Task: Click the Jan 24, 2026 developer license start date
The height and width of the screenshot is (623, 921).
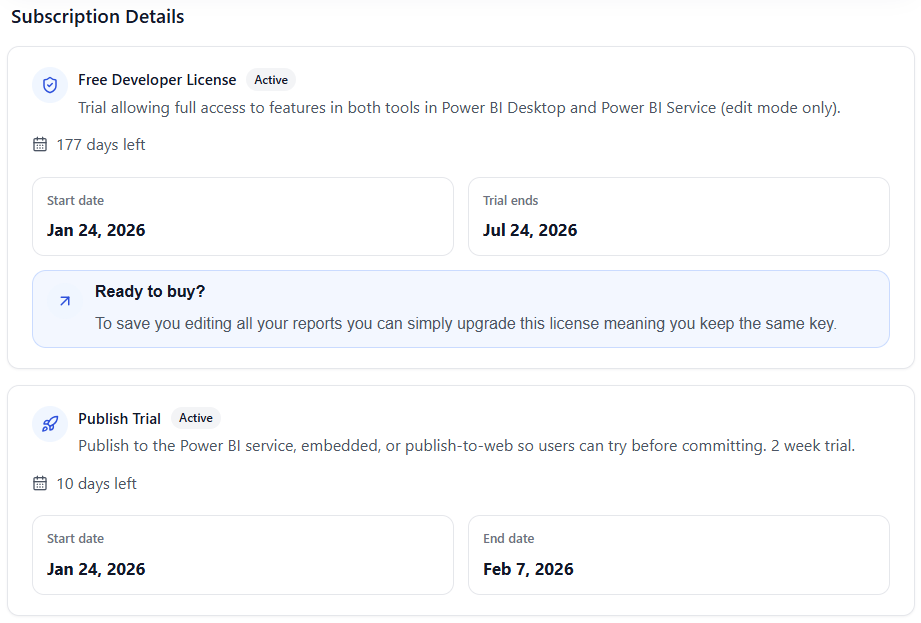Action: [96, 230]
